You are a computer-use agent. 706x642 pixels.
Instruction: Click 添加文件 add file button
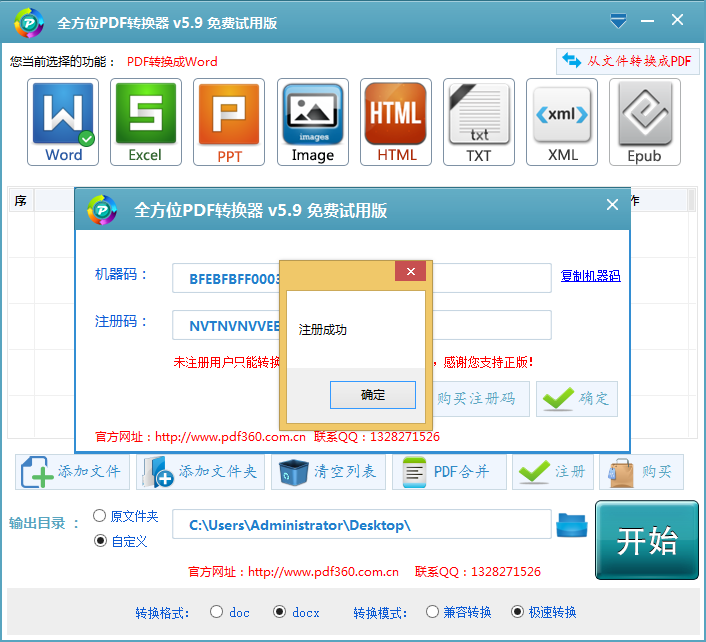point(72,472)
